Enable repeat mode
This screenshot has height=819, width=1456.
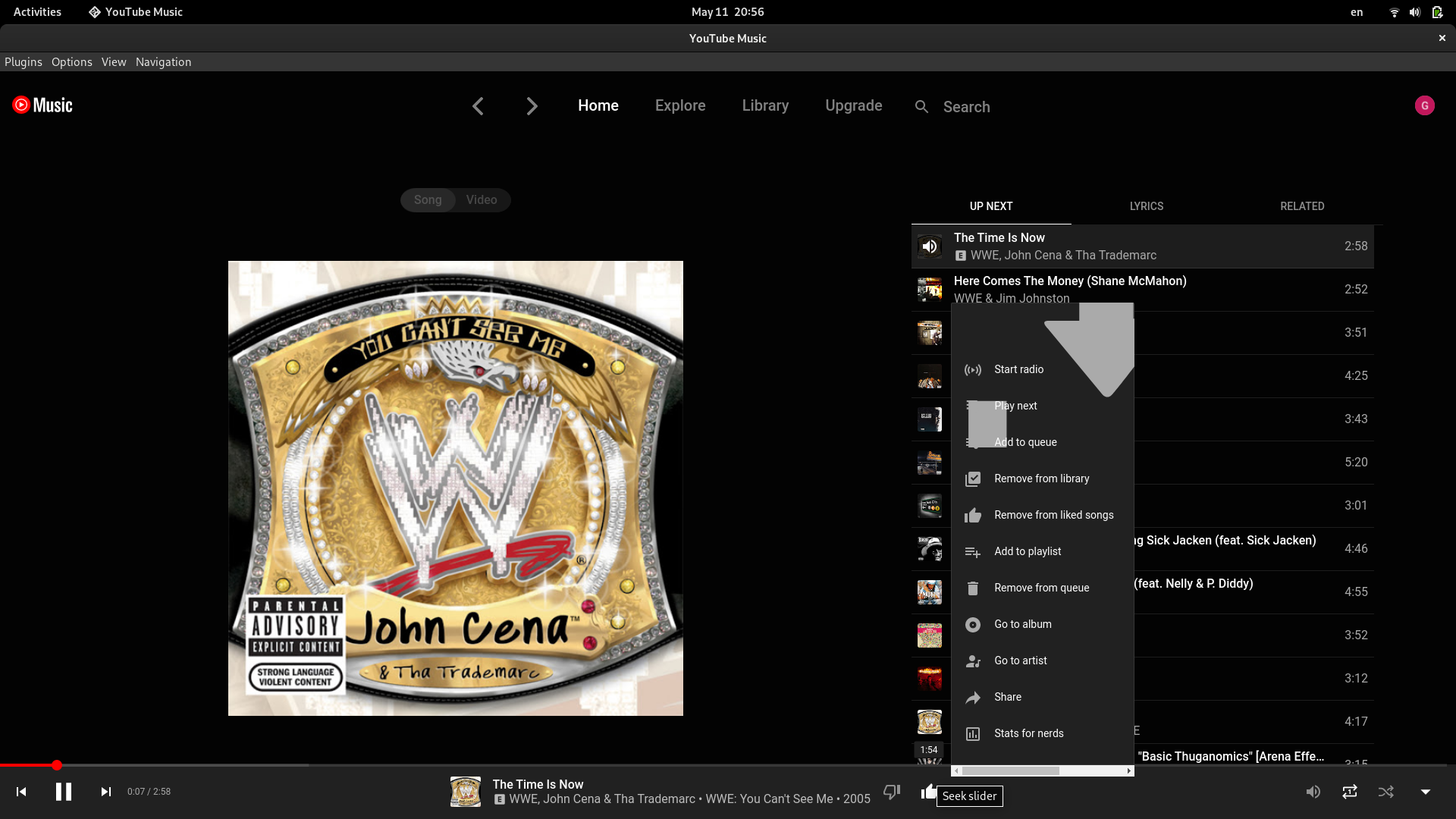click(x=1350, y=791)
